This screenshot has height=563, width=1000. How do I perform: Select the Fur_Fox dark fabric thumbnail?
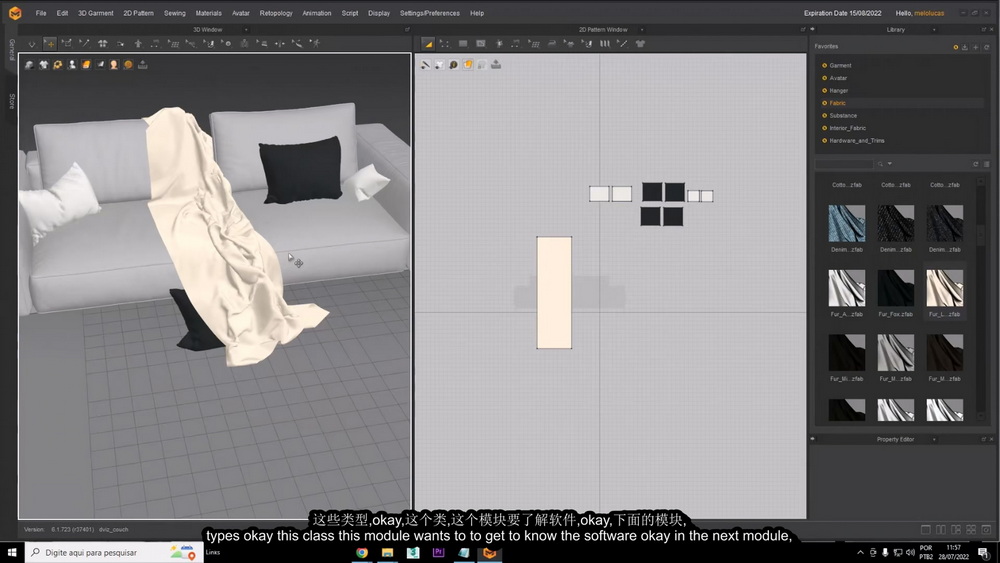[895, 288]
